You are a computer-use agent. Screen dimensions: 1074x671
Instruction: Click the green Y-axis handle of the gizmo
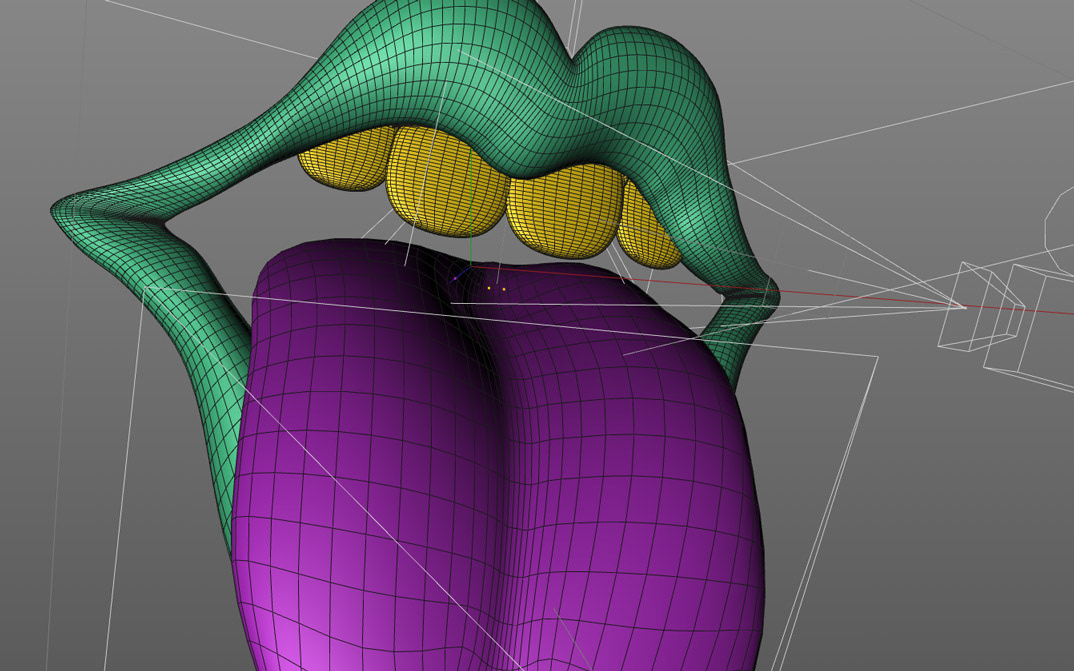[x=471, y=205]
